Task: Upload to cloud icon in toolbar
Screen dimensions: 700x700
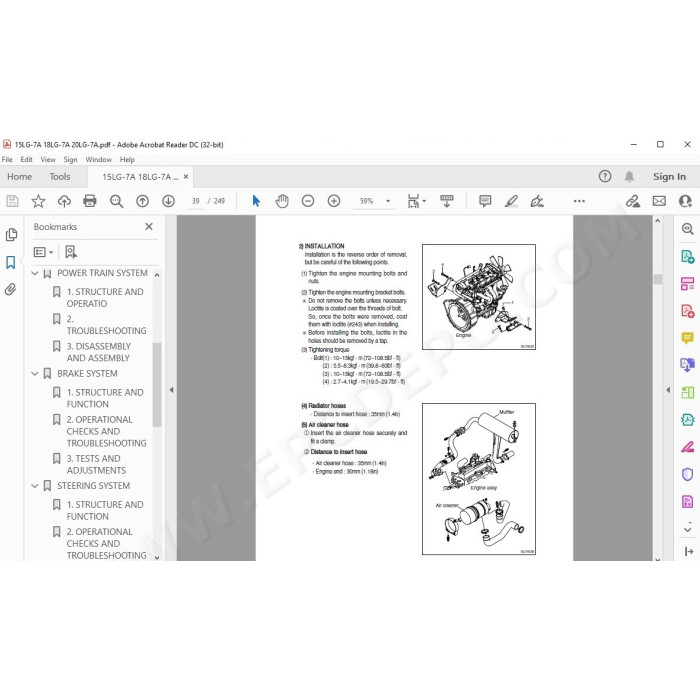Action: point(64,201)
